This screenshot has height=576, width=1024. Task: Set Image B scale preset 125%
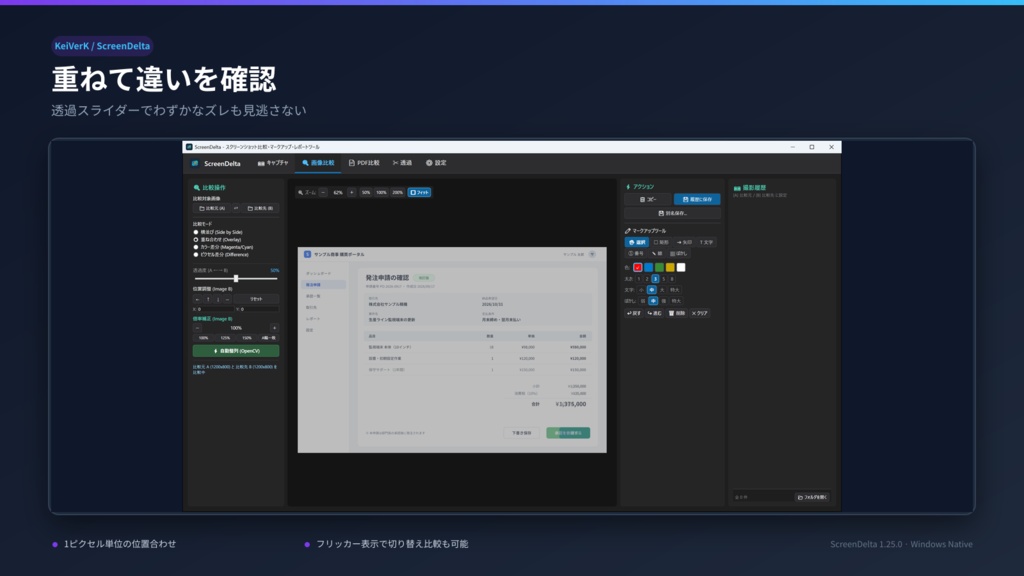coord(225,338)
